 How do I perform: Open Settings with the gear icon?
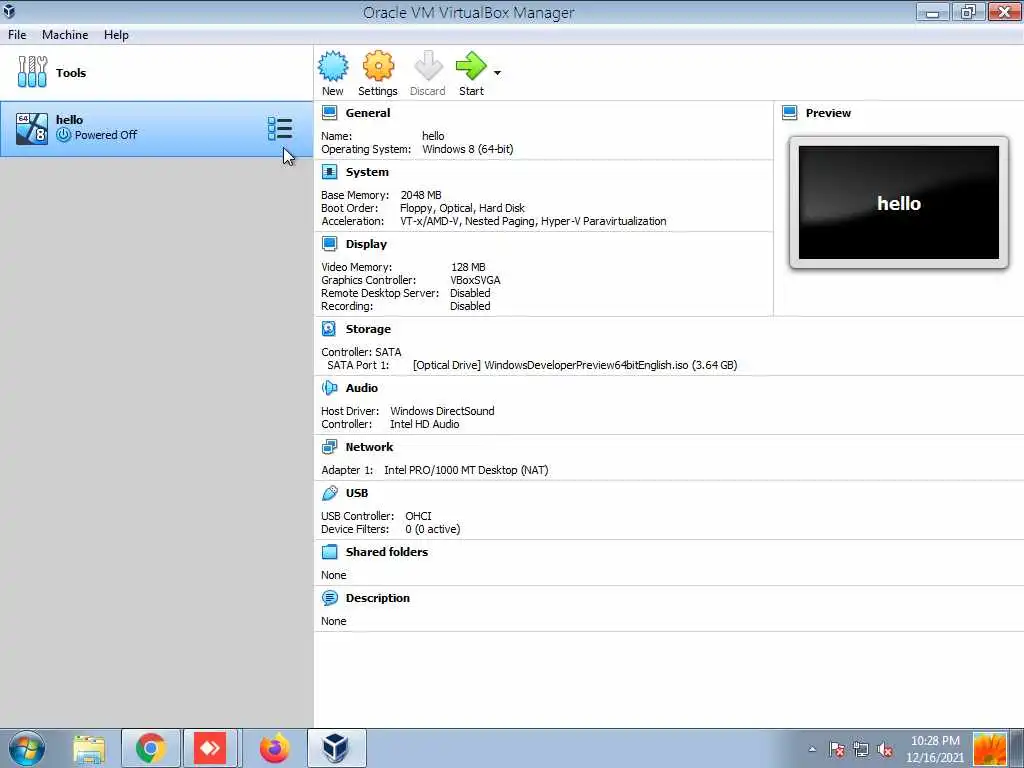click(378, 67)
